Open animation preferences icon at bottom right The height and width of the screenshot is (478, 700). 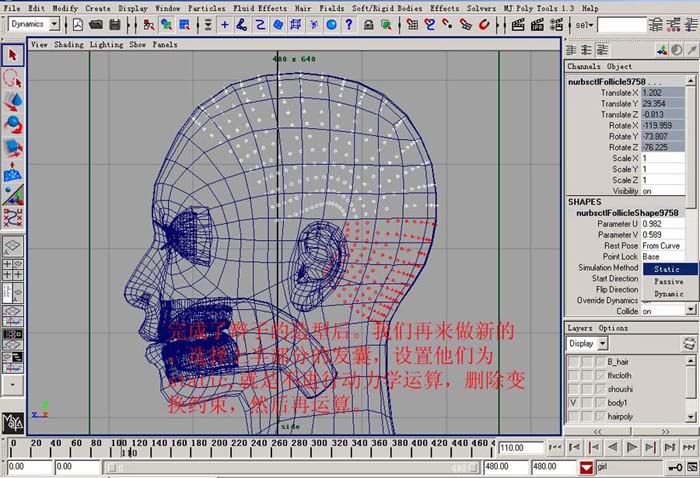click(692, 467)
